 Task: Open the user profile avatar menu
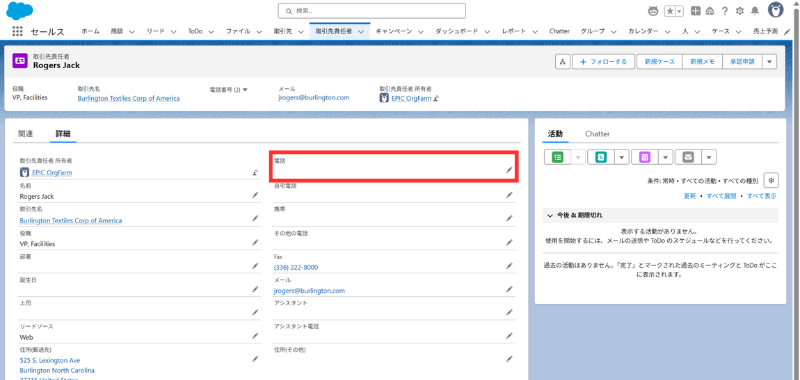(776, 10)
